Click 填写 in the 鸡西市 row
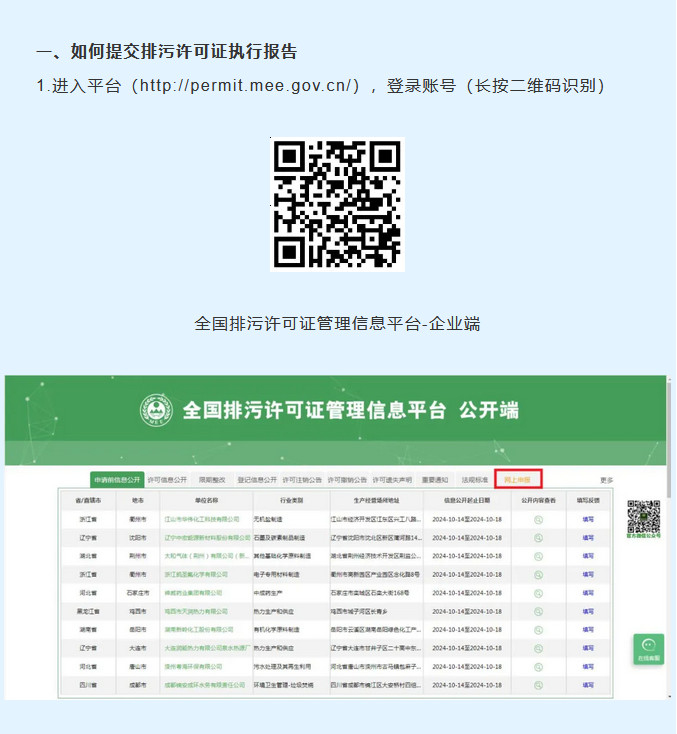Image resolution: width=677 pixels, height=734 pixels. (588, 611)
